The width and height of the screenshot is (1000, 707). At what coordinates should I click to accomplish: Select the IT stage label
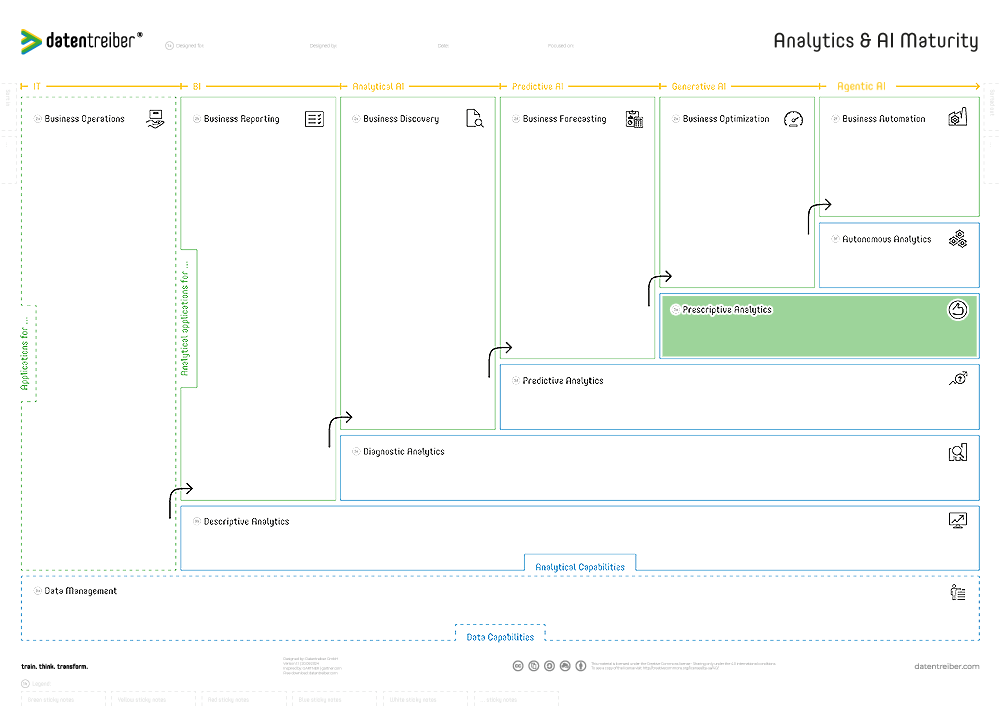tap(36, 86)
